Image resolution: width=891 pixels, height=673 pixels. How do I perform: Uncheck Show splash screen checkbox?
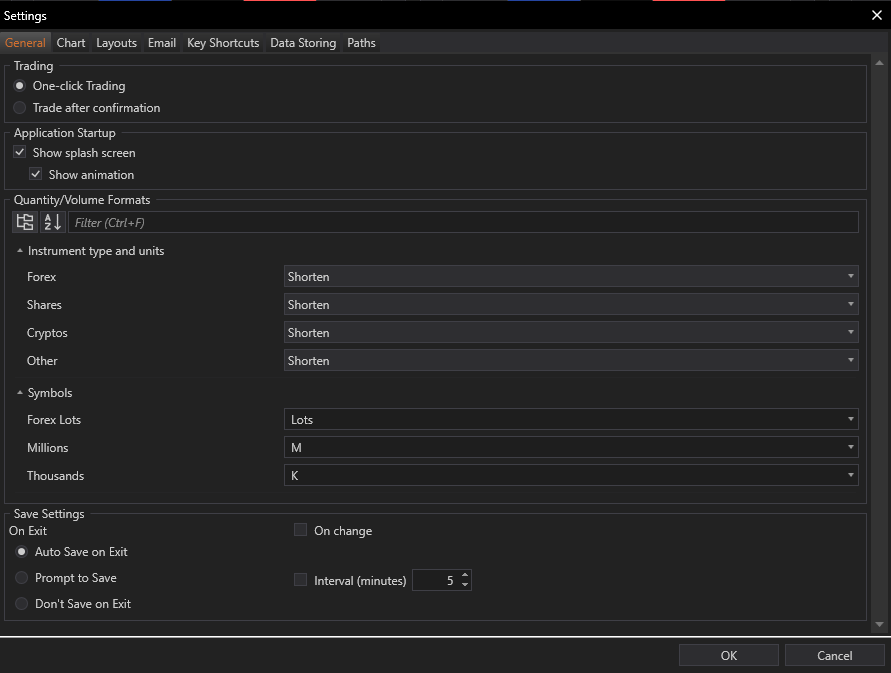click(20, 153)
